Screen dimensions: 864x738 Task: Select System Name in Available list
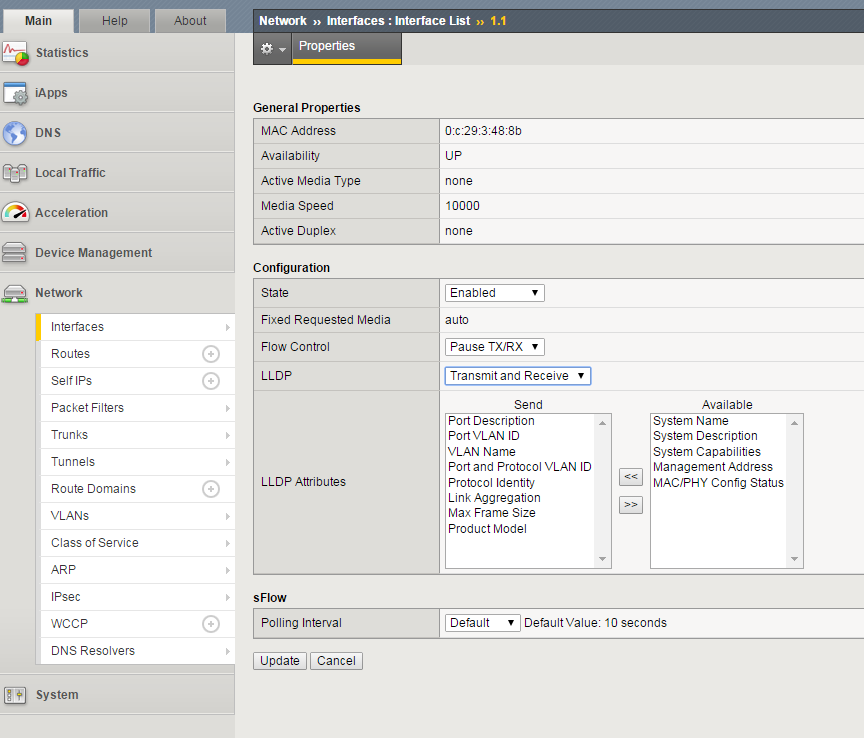[x=690, y=421]
